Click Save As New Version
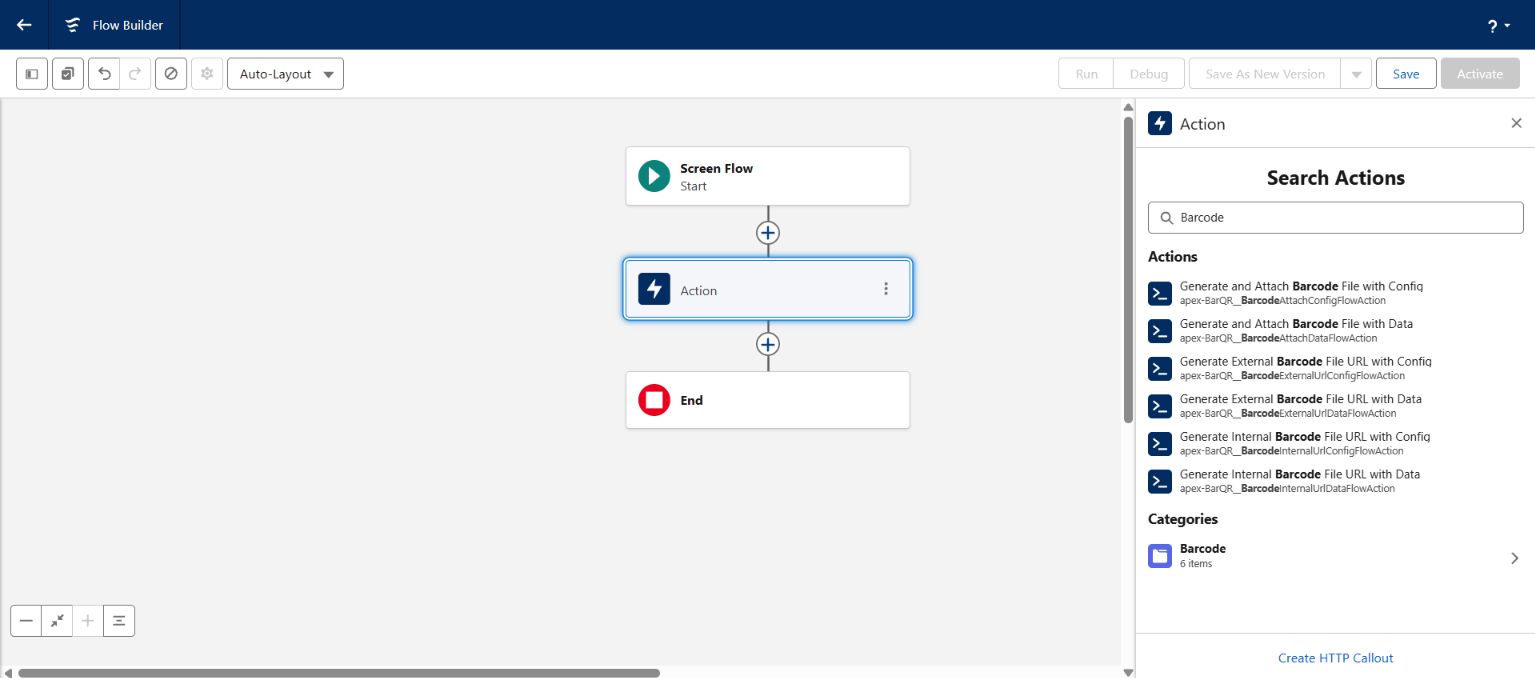The height and width of the screenshot is (678, 1535). tap(1265, 74)
